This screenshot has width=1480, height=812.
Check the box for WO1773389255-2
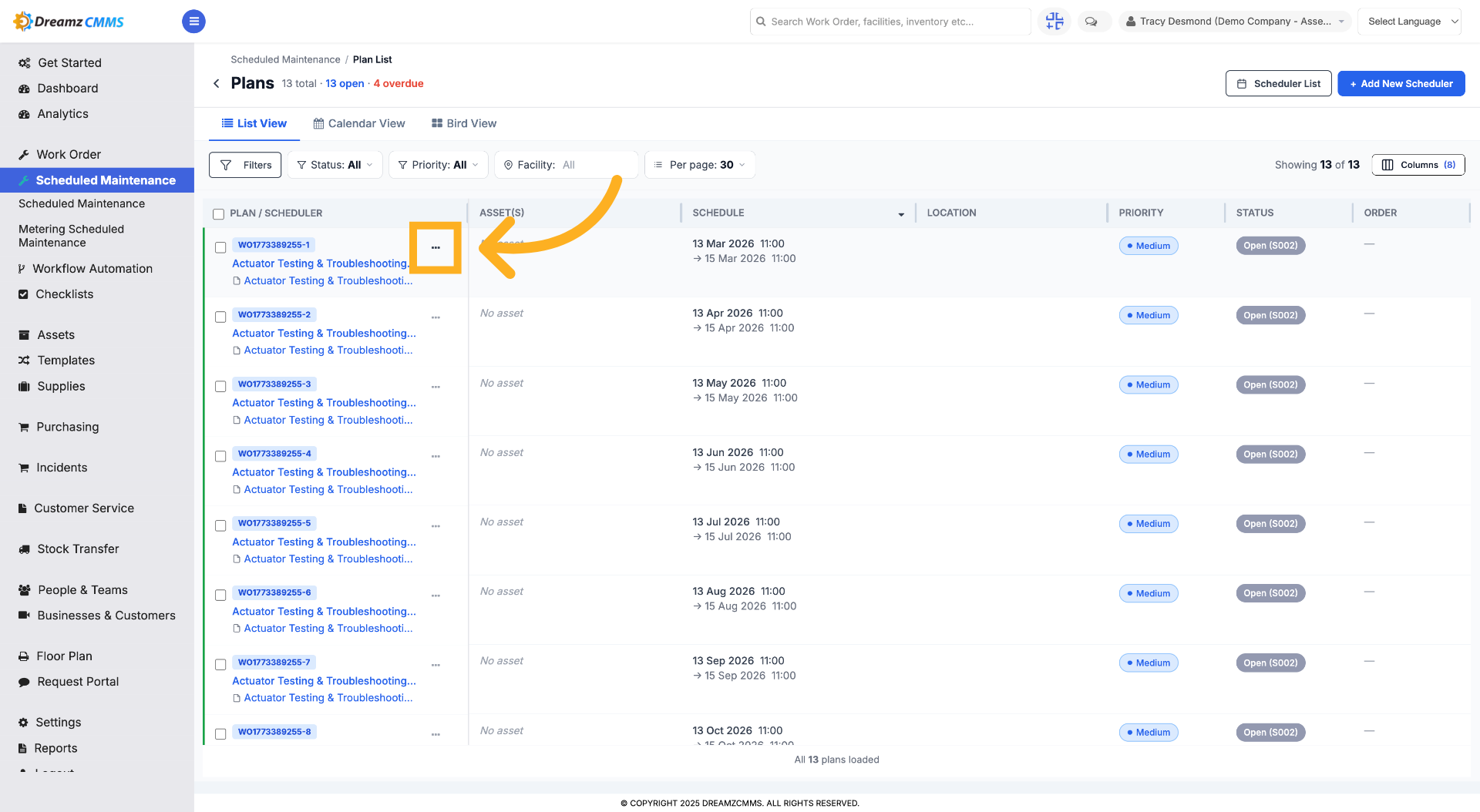point(220,317)
